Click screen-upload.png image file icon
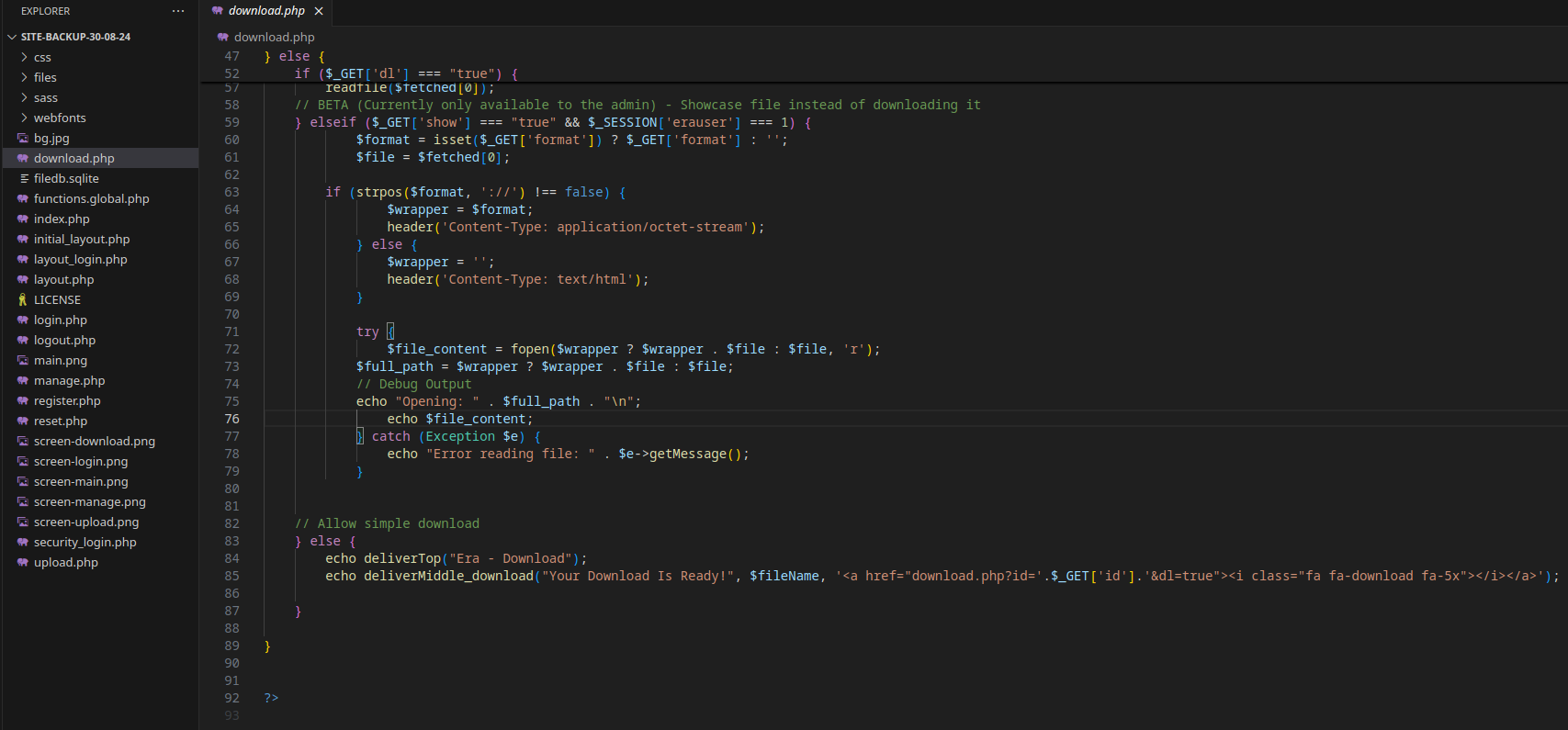 coord(23,522)
